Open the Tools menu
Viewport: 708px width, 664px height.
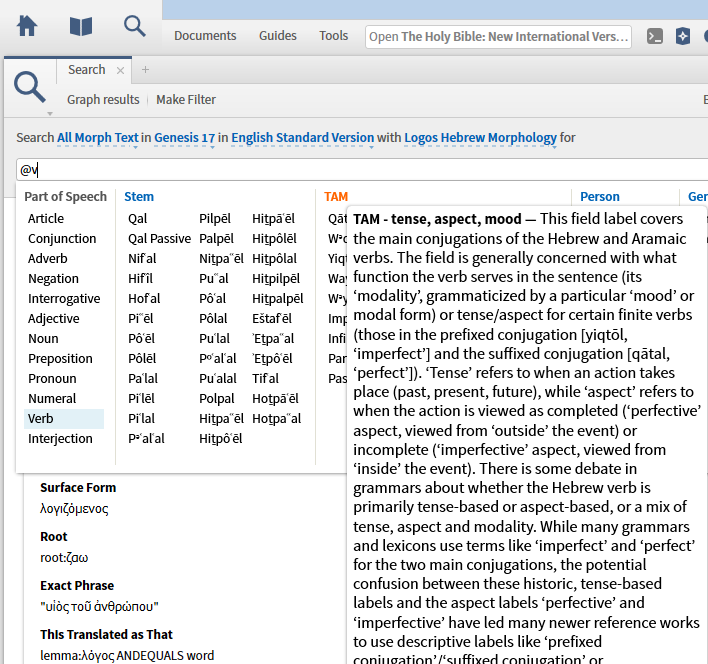(334, 36)
